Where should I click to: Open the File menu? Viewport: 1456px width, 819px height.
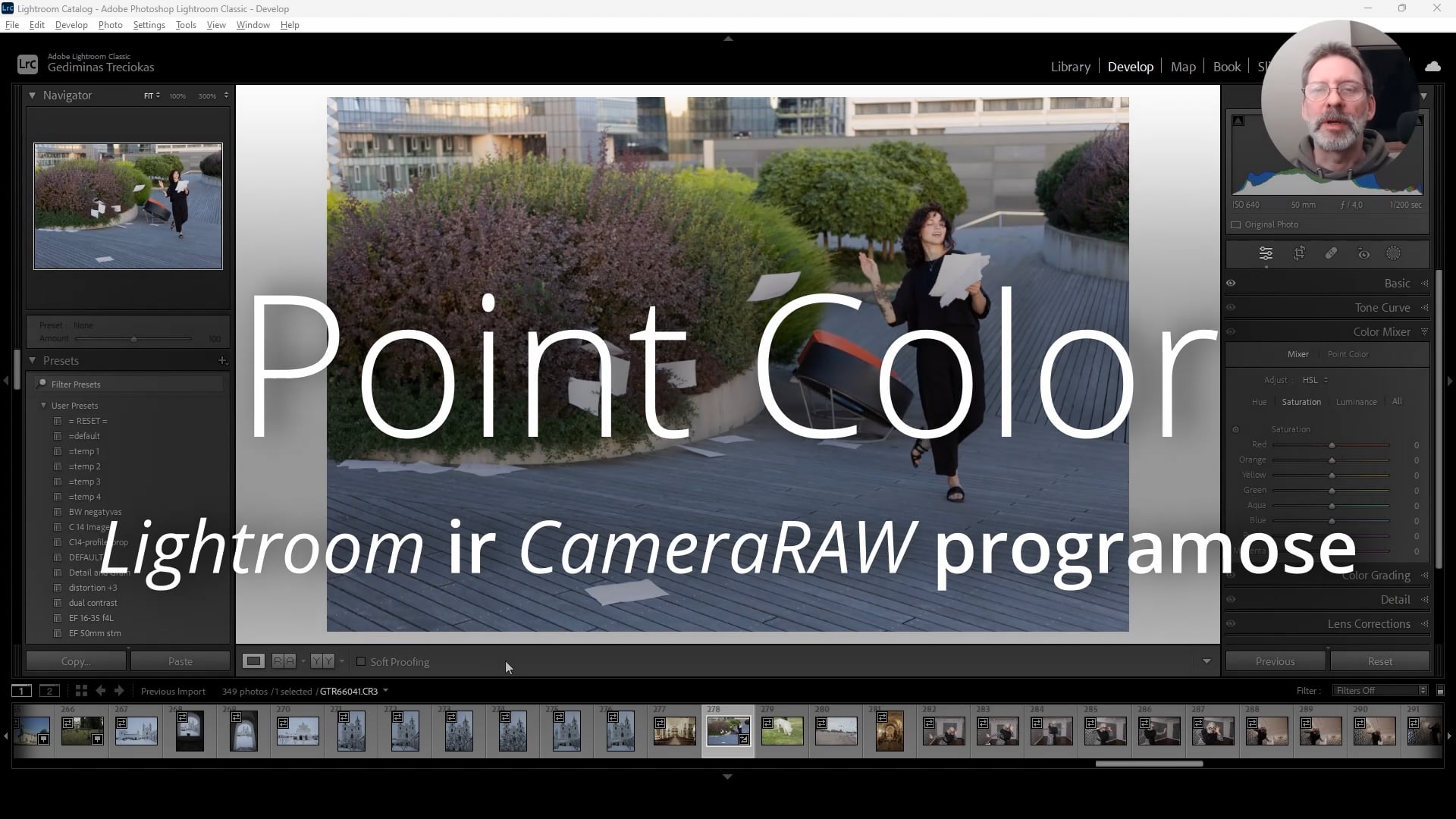pos(12,25)
